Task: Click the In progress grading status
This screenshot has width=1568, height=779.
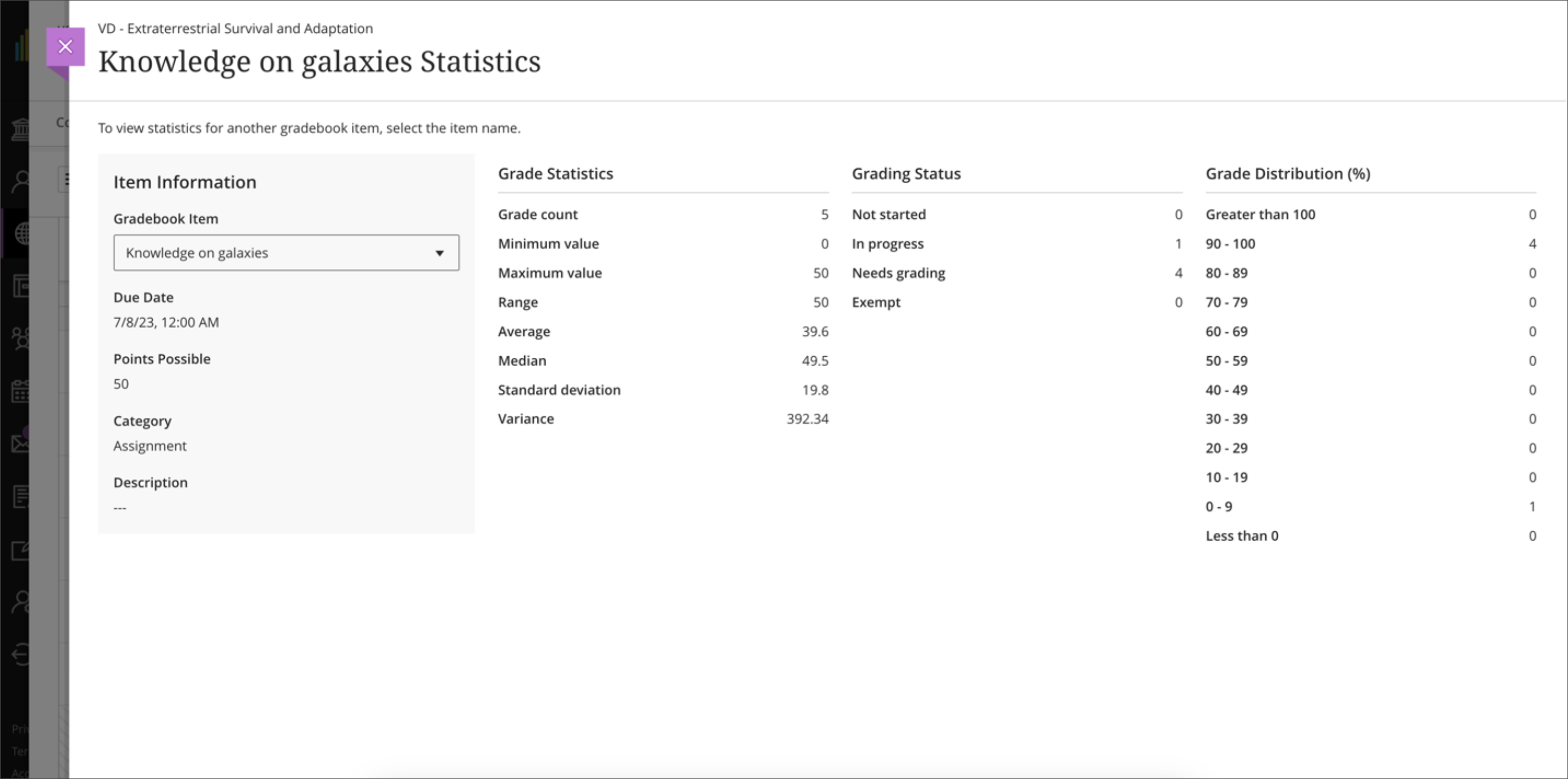Action: click(x=888, y=243)
